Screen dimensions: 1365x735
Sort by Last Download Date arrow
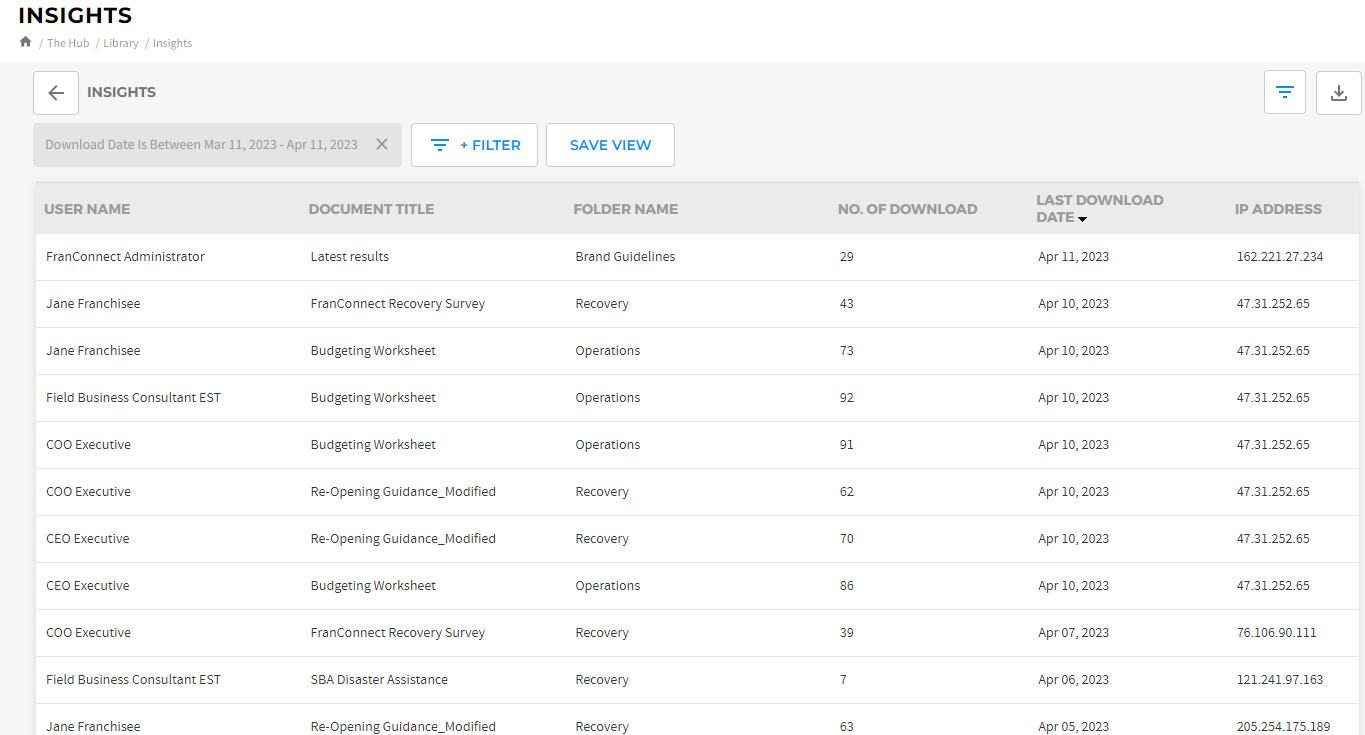1082,218
